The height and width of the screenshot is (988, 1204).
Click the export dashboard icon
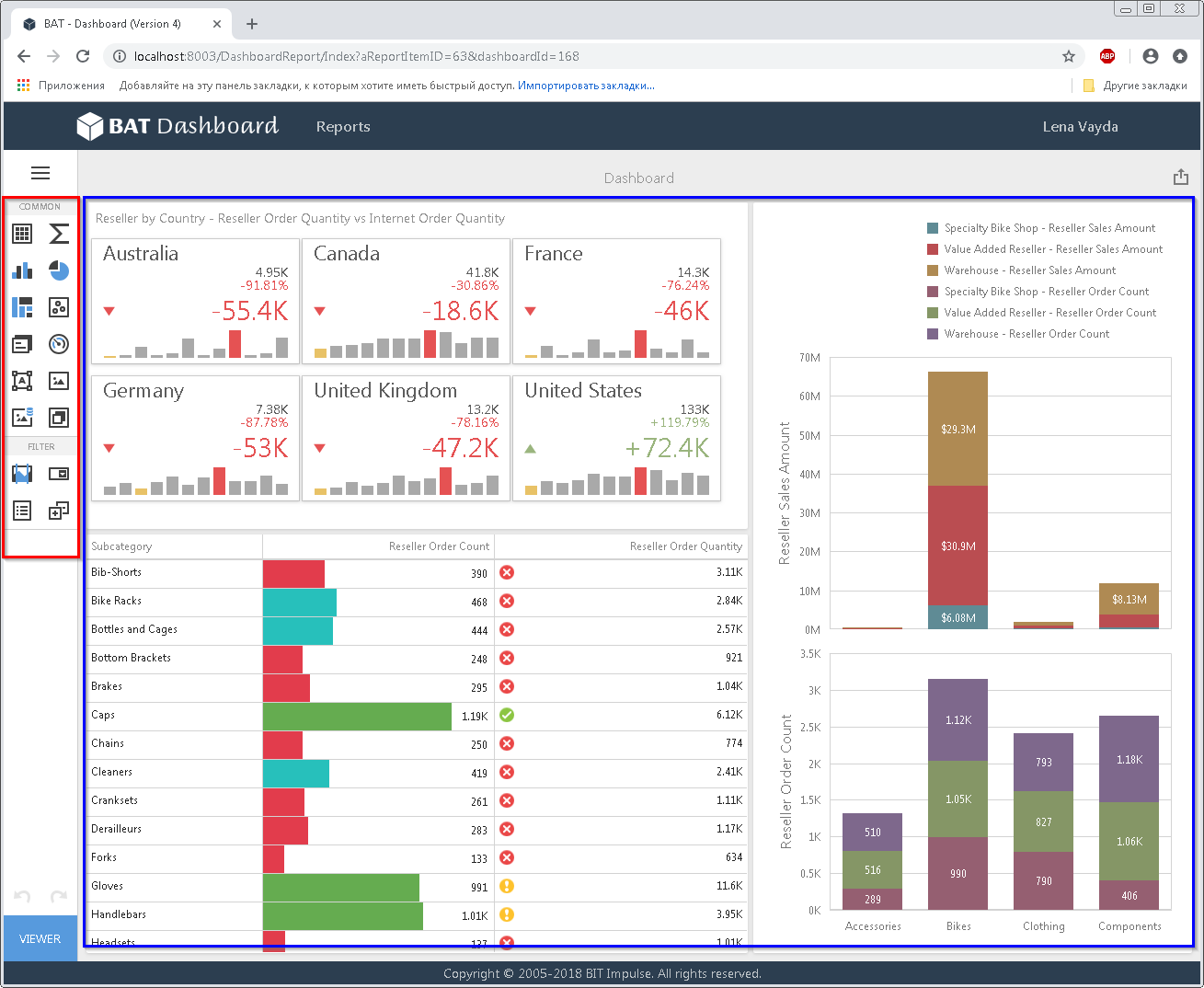(x=1181, y=177)
